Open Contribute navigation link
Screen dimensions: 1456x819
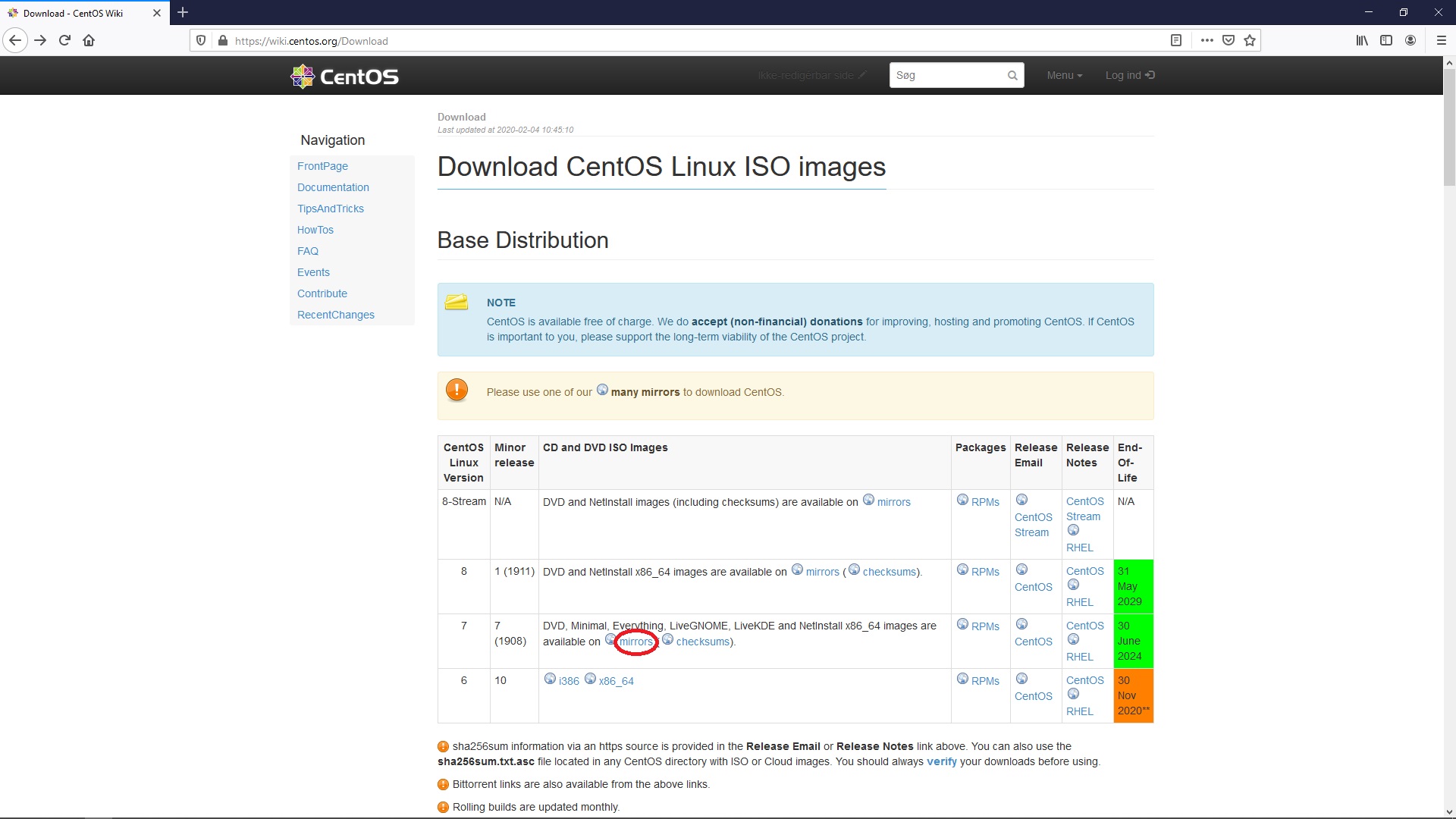click(322, 293)
